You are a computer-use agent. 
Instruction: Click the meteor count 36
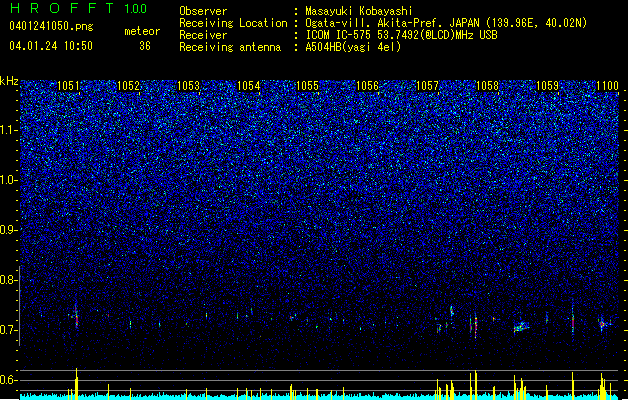tap(145, 46)
